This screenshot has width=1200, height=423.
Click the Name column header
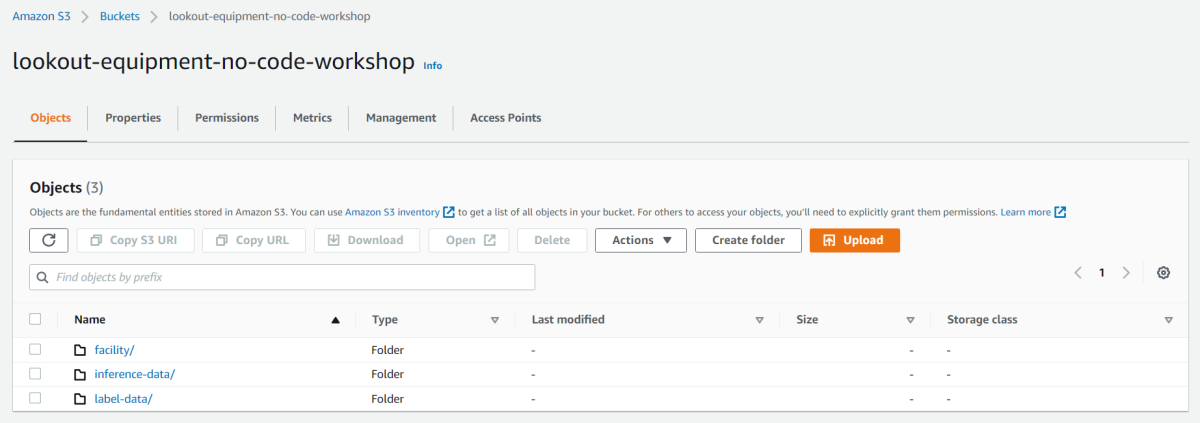tap(90, 320)
